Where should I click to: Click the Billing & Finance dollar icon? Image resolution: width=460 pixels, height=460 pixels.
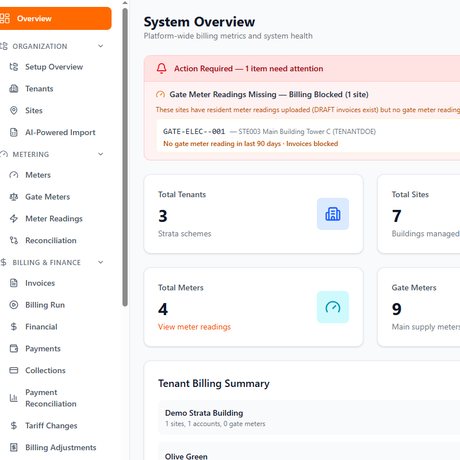click(3, 262)
